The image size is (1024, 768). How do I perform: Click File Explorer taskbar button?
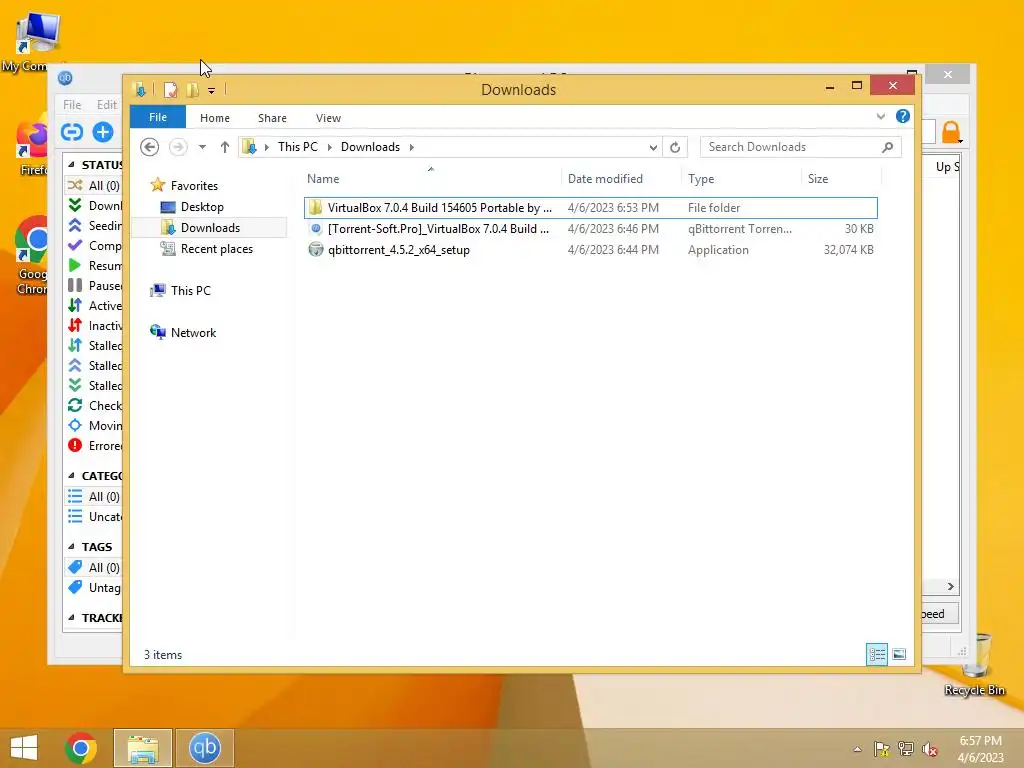(x=143, y=748)
